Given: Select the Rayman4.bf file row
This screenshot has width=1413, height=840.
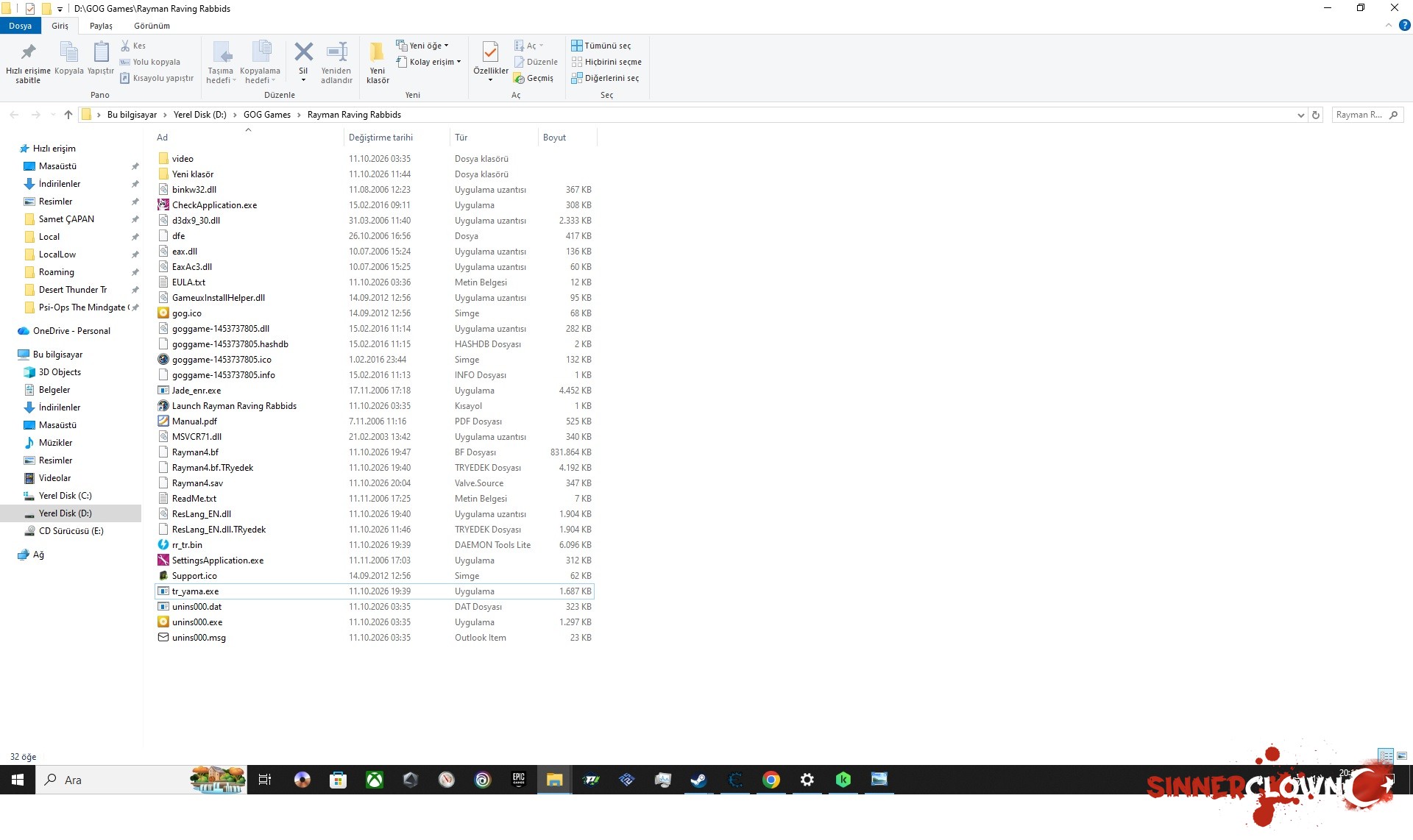Looking at the screenshot, I should click(x=375, y=452).
